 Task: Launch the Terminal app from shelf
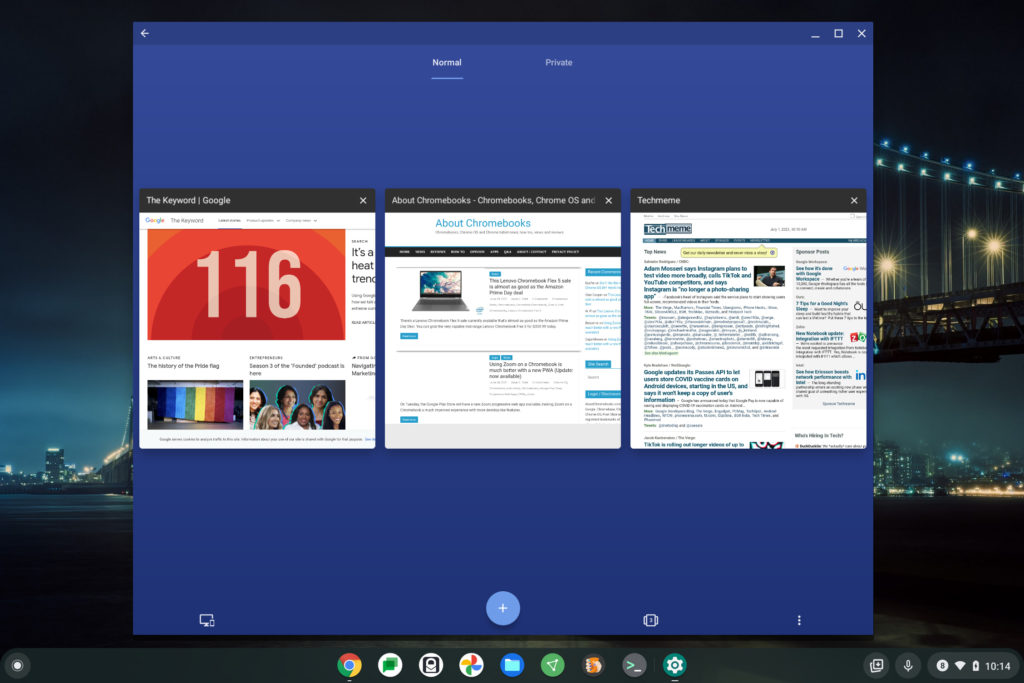coord(633,665)
